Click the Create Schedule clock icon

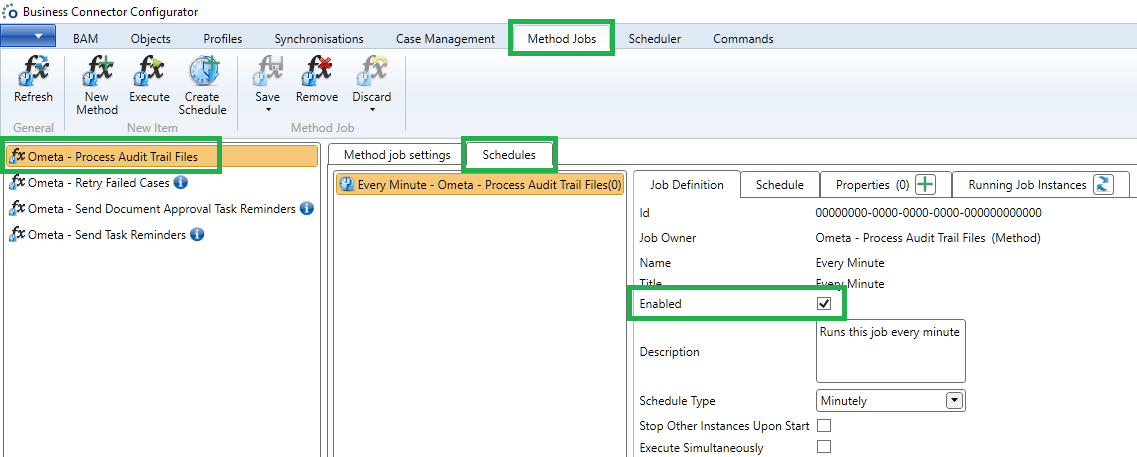coord(202,71)
